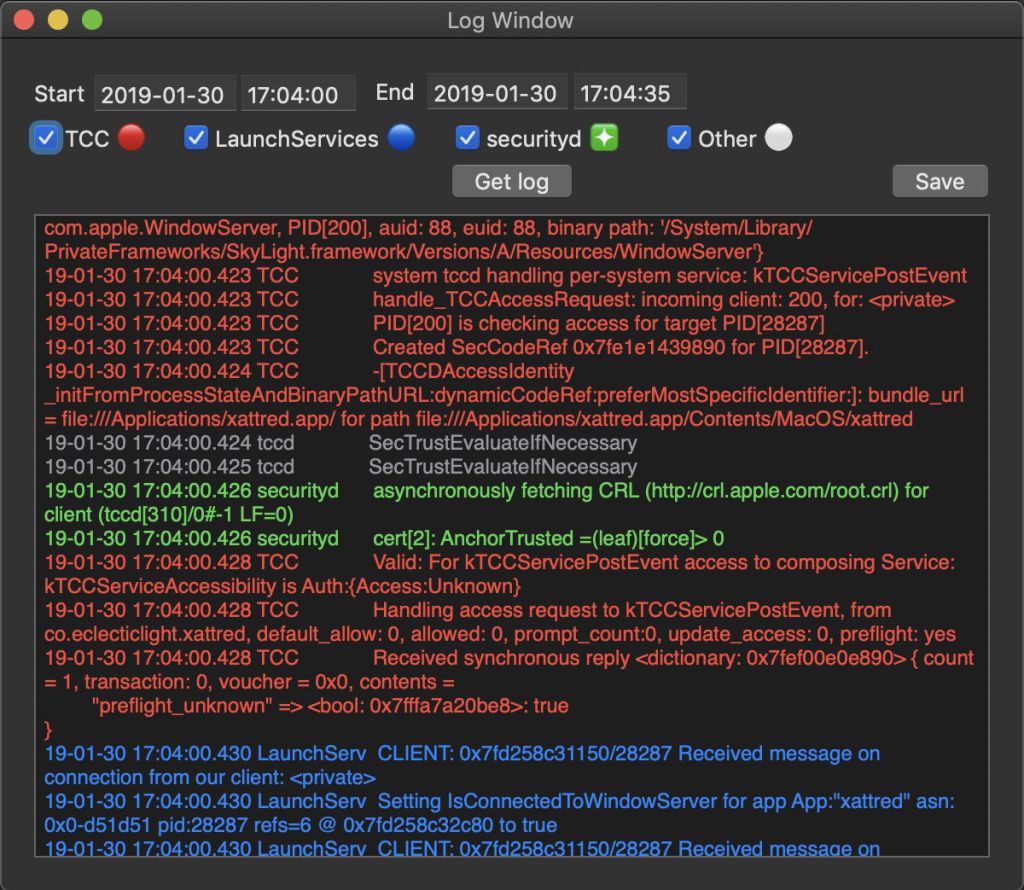Click the white Other color dot
The width and height of the screenshot is (1024, 890).
[778, 138]
